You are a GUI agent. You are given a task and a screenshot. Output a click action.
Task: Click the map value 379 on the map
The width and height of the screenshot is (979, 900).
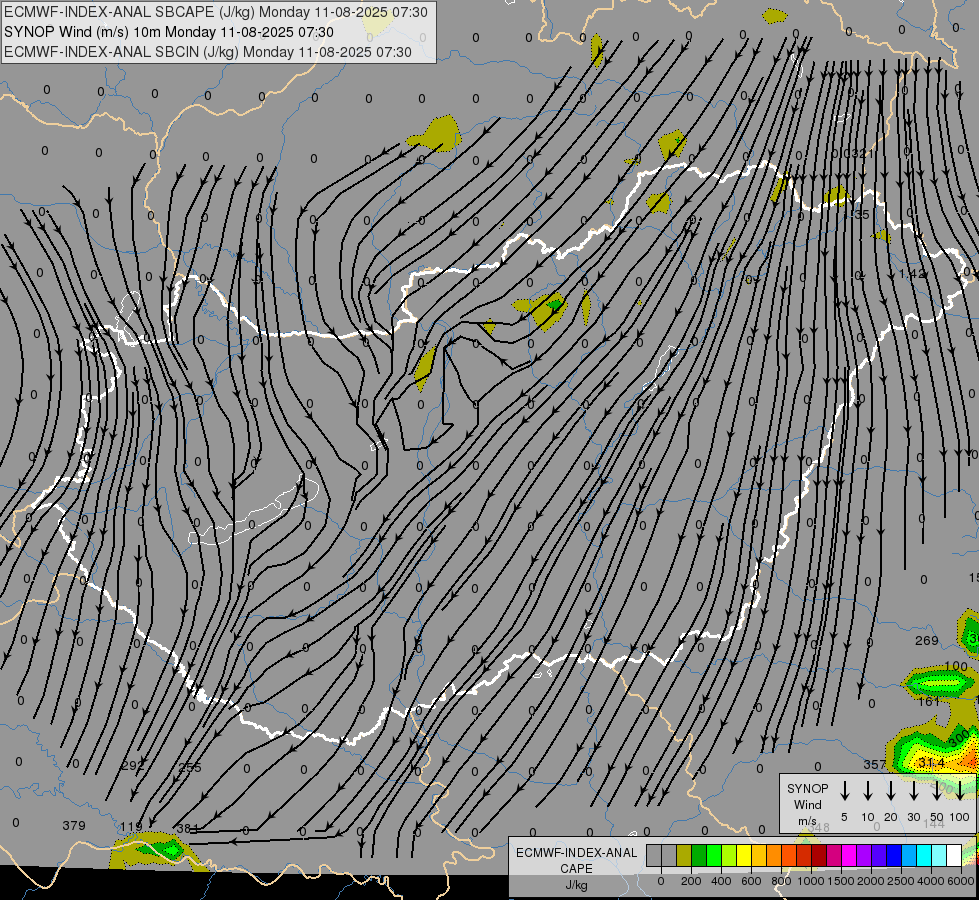tap(74, 826)
